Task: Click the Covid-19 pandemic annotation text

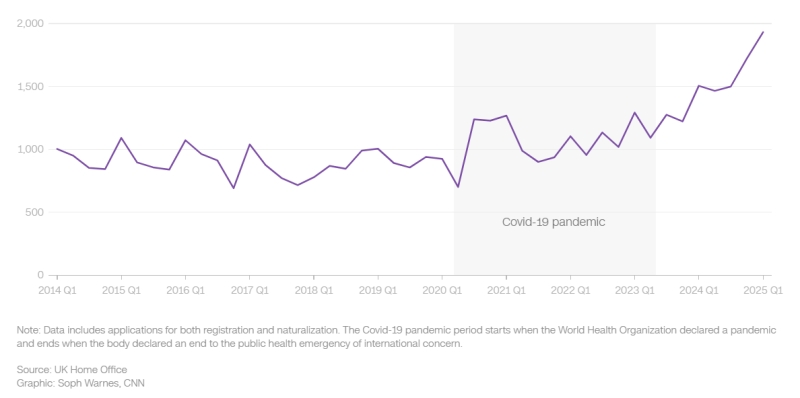Action: pyautogui.click(x=554, y=222)
